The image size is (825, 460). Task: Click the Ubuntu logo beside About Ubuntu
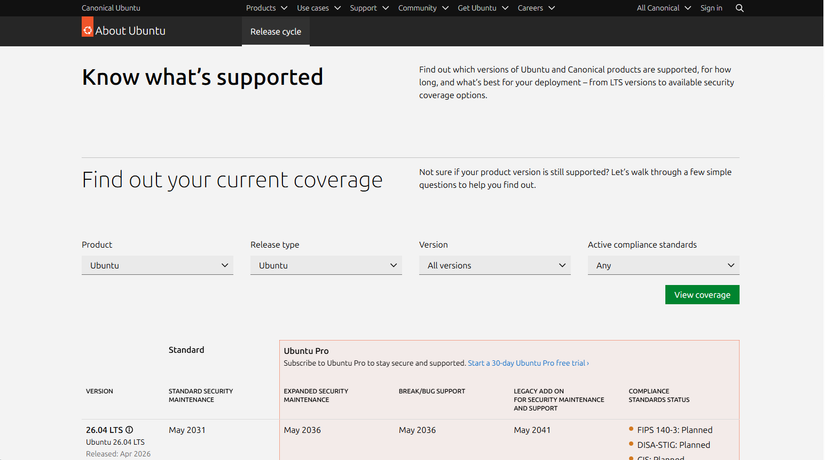(x=87, y=27)
